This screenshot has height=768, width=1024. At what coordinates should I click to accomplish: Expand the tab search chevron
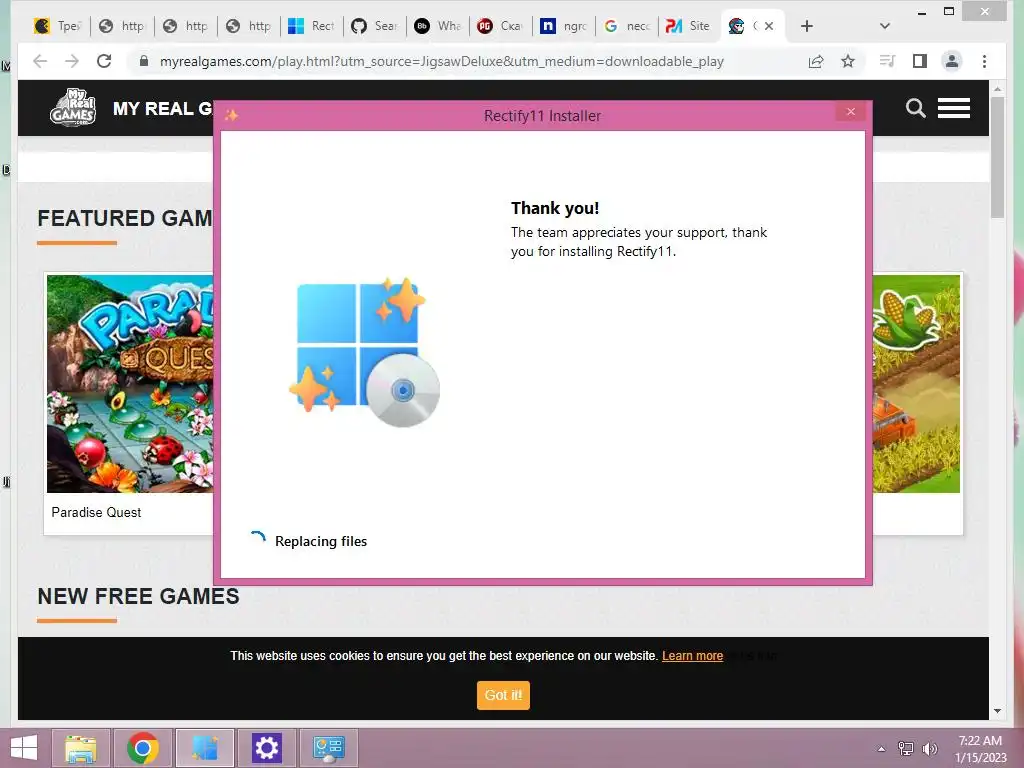click(885, 26)
